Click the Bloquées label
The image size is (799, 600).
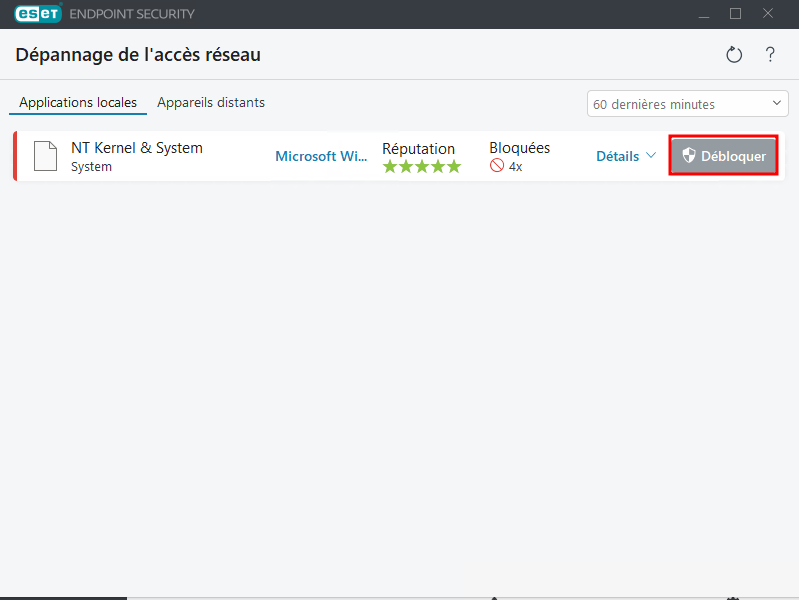(x=520, y=148)
